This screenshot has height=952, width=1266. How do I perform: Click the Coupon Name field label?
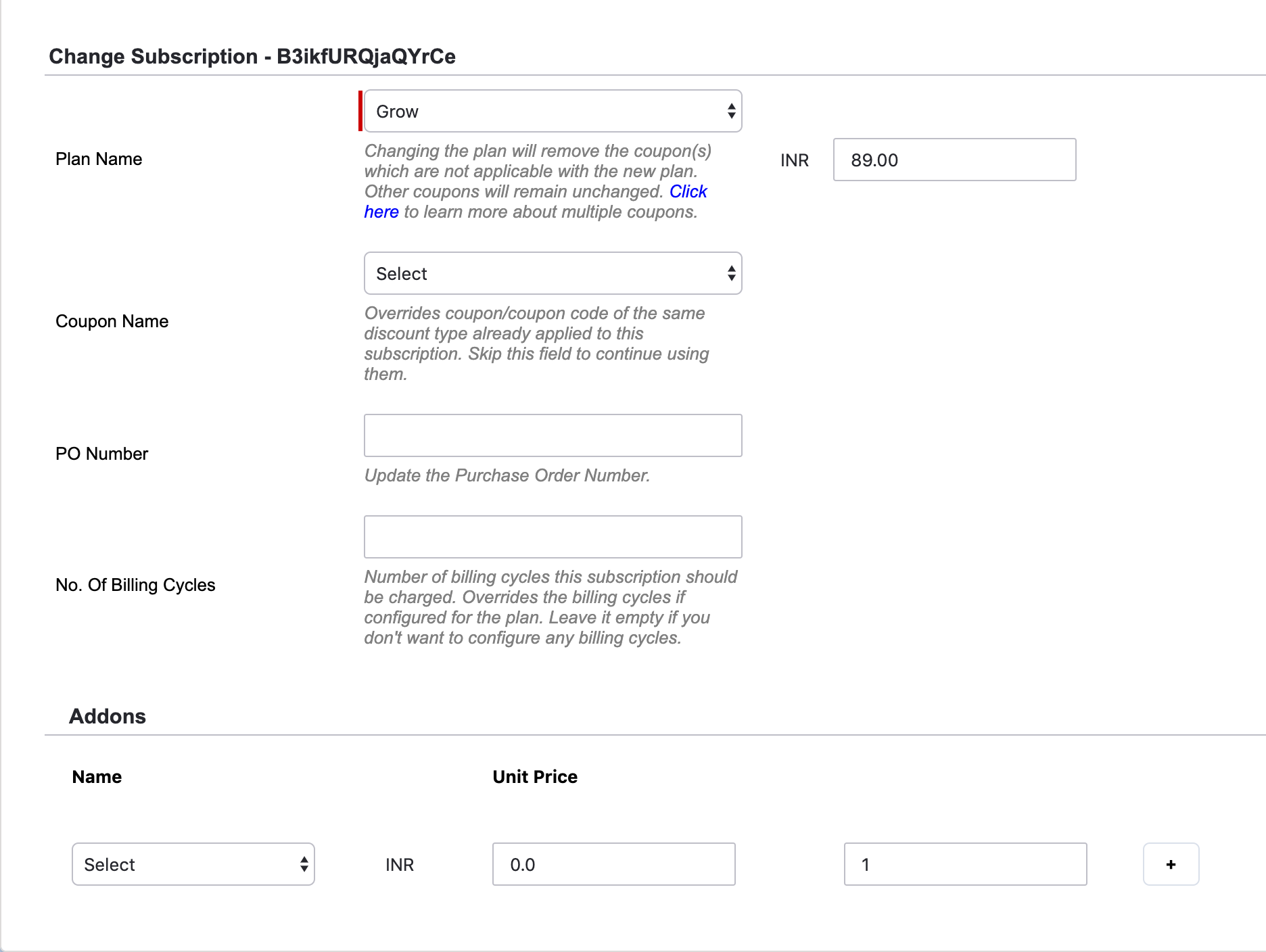coord(112,321)
